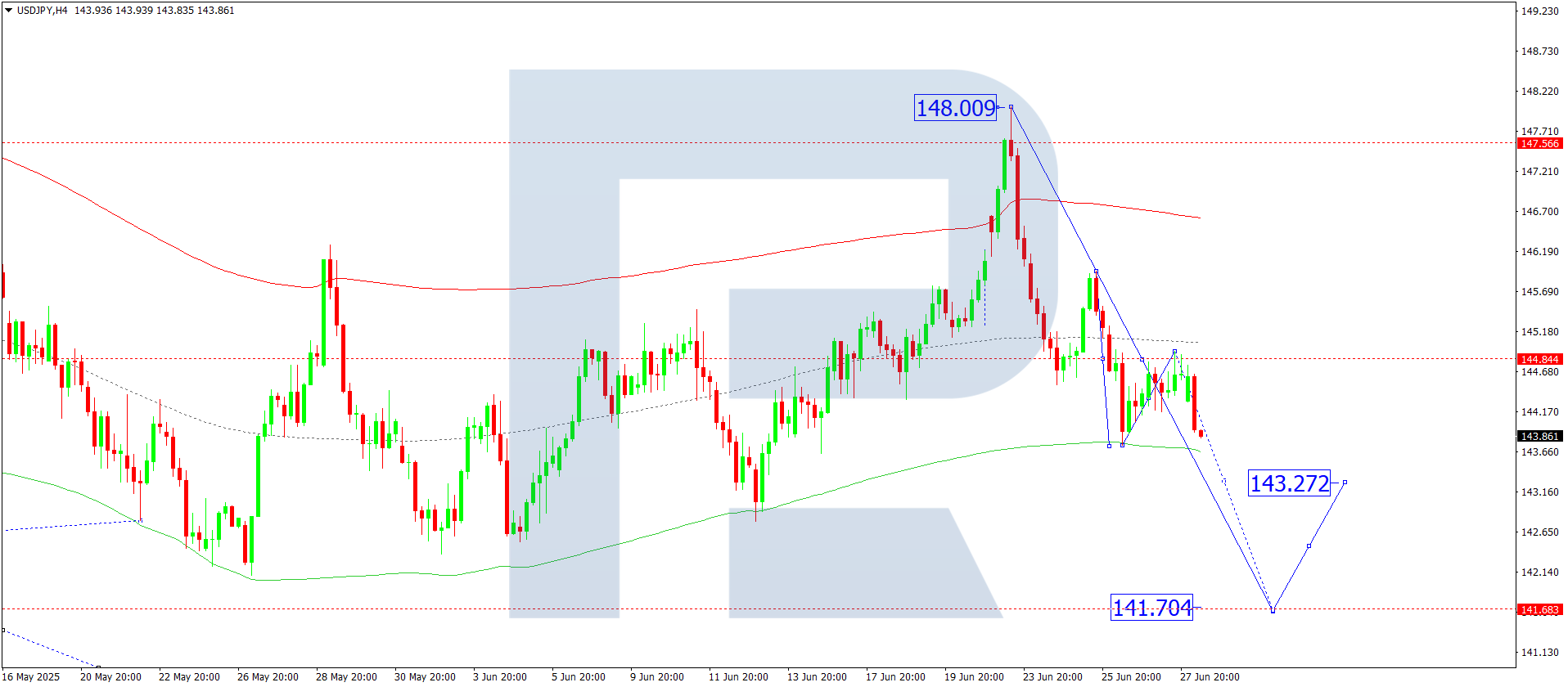1568x687 pixels.
Task: Select the 148.009 price label box
Action: [955, 108]
